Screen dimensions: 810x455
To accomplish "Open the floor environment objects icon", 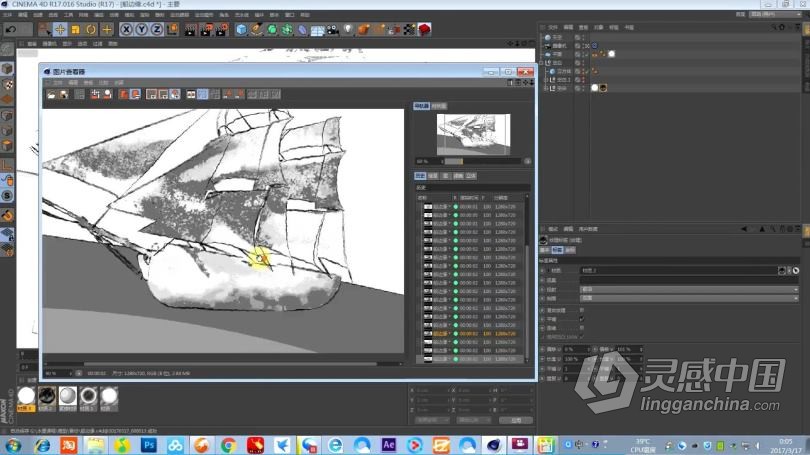I will coord(317,29).
